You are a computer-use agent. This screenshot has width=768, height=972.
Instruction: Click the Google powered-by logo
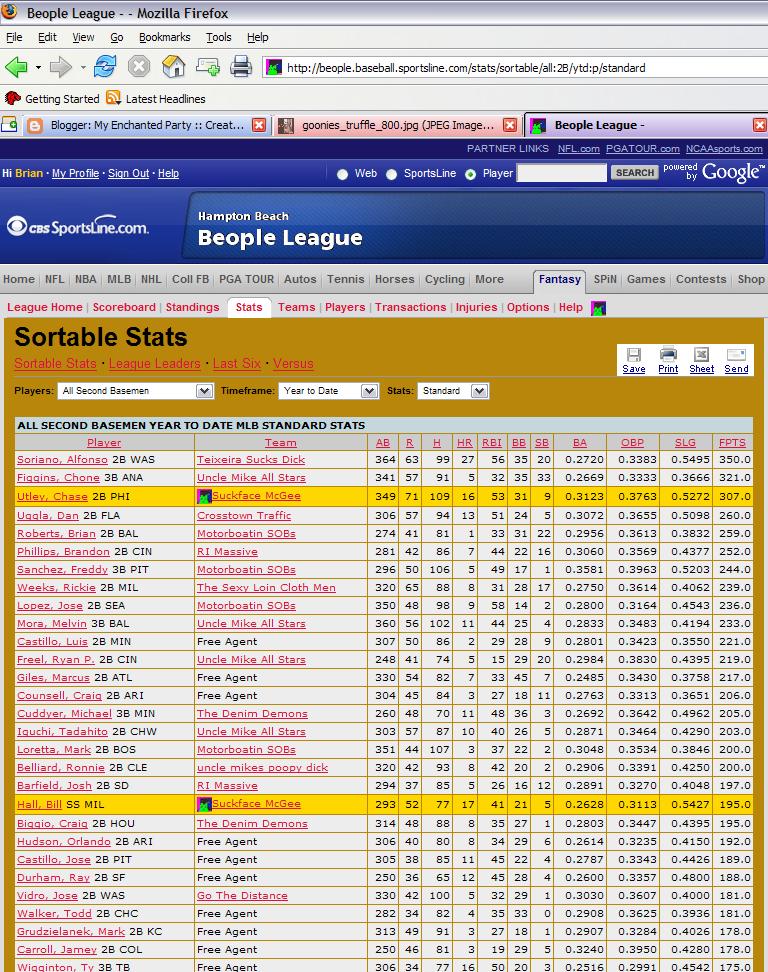pyautogui.click(x=731, y=172)
